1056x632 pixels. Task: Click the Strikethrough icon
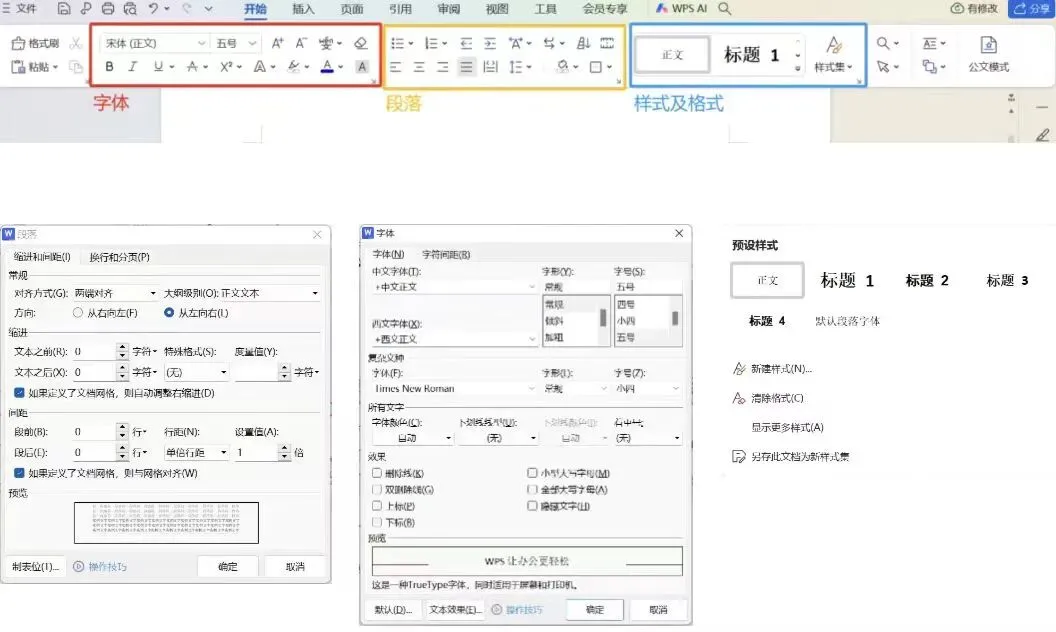[x=193, y=67]
